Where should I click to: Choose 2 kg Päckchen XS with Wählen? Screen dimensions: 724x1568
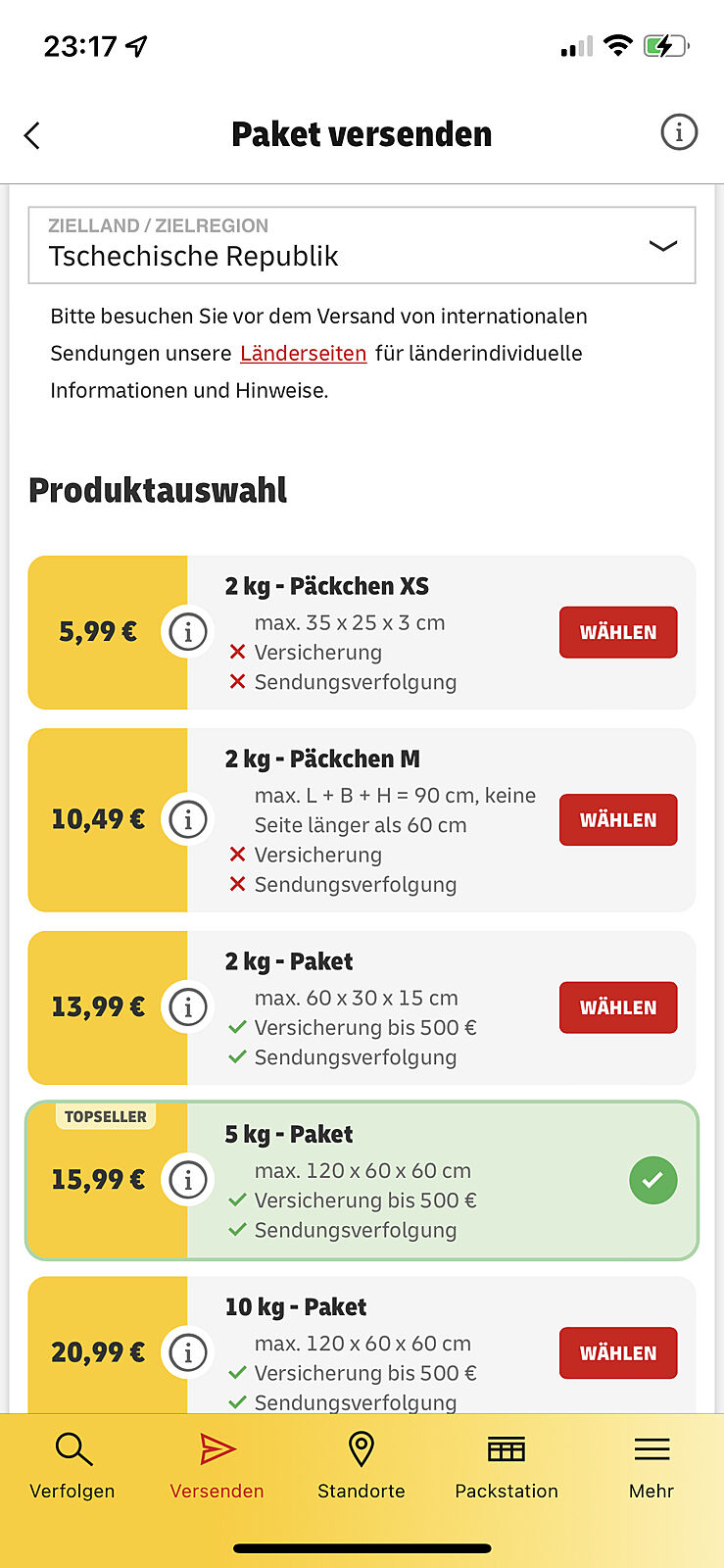tap(618, 632)
